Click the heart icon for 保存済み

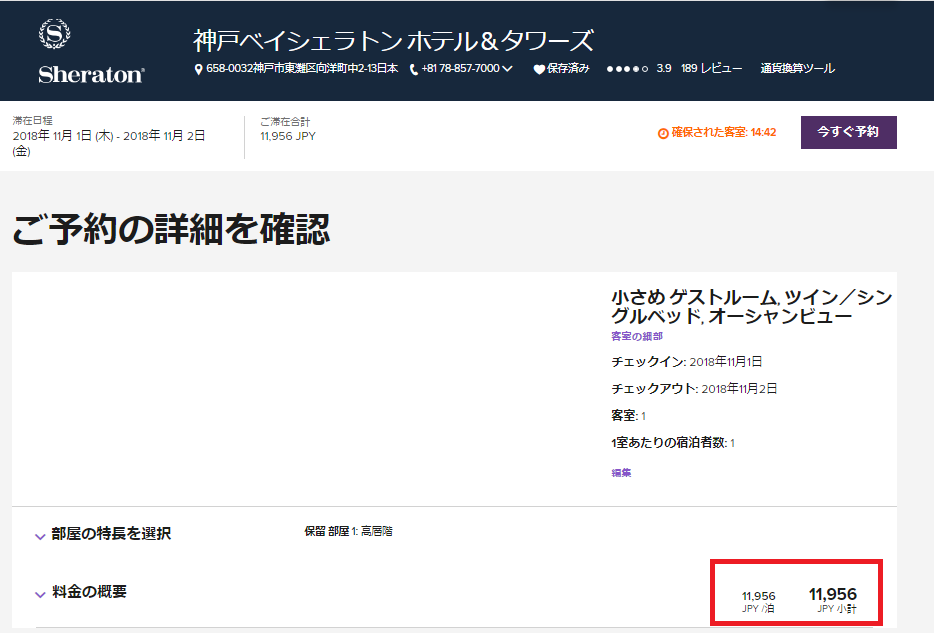pos(539,70)
